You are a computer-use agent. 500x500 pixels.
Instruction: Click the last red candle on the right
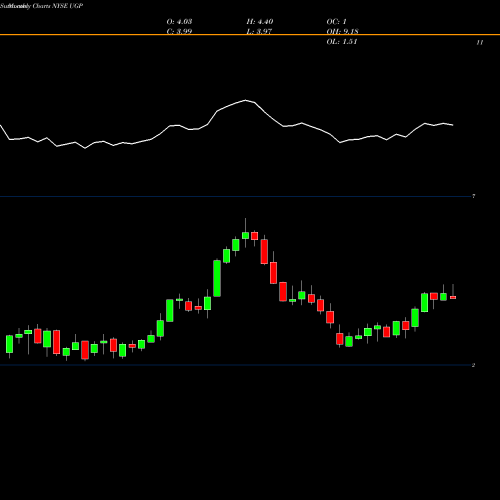(x=453, y=297)
